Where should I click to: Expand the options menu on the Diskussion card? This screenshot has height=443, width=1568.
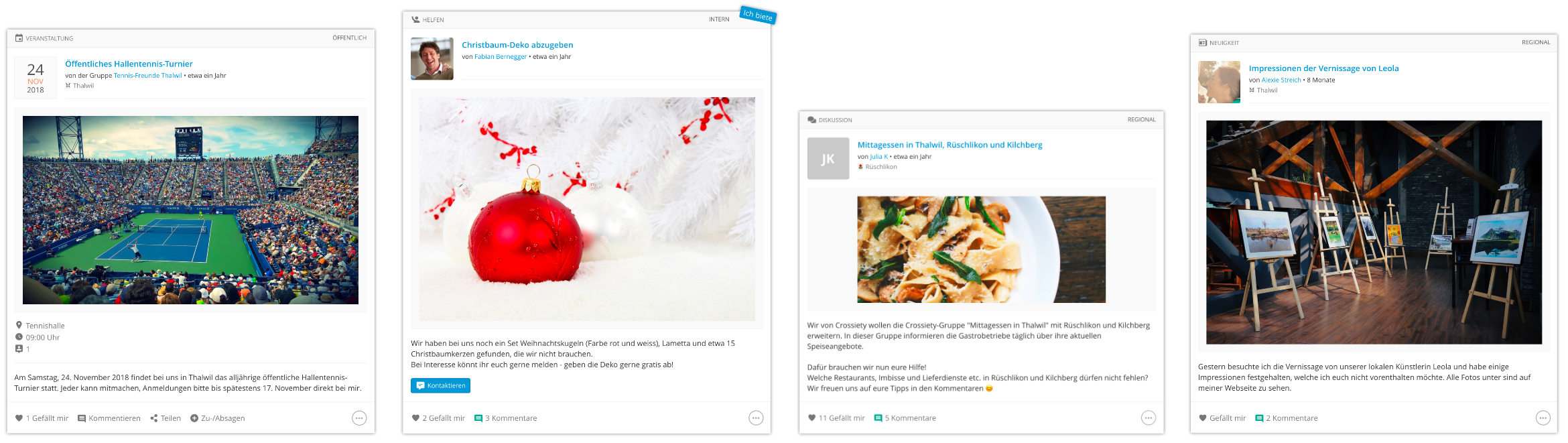[x=1149, y=418]
